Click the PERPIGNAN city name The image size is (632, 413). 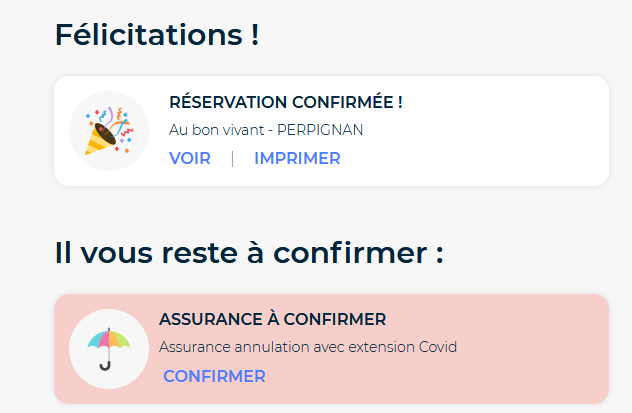tap(320, 130)
